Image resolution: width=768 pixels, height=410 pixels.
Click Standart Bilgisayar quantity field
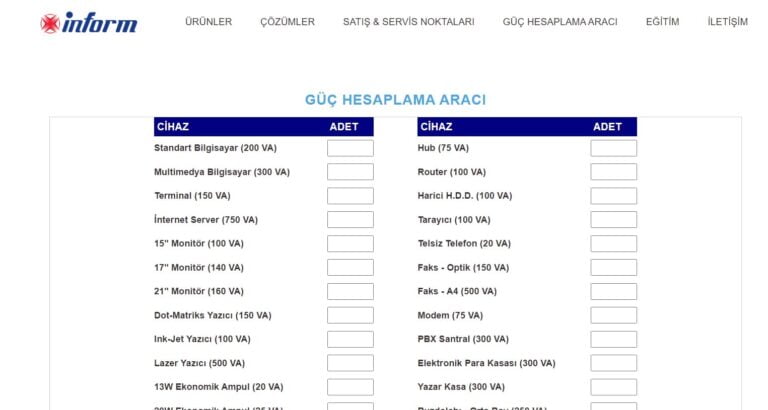click(350, 148)
